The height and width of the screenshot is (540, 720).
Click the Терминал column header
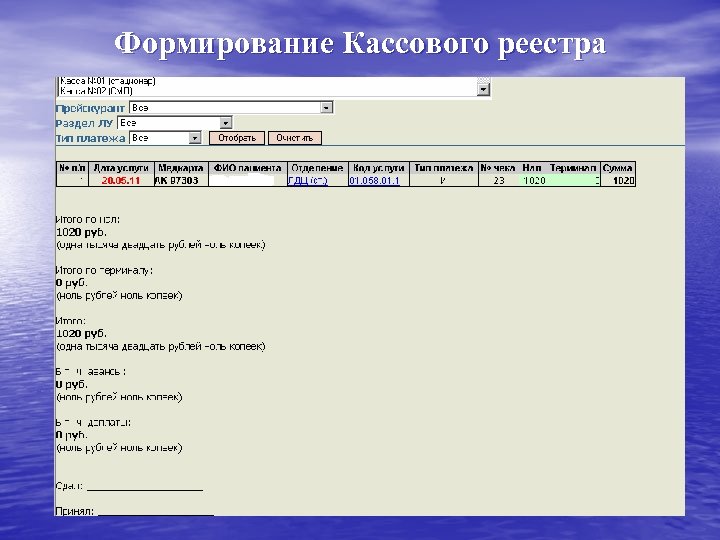tap(573, 168)
